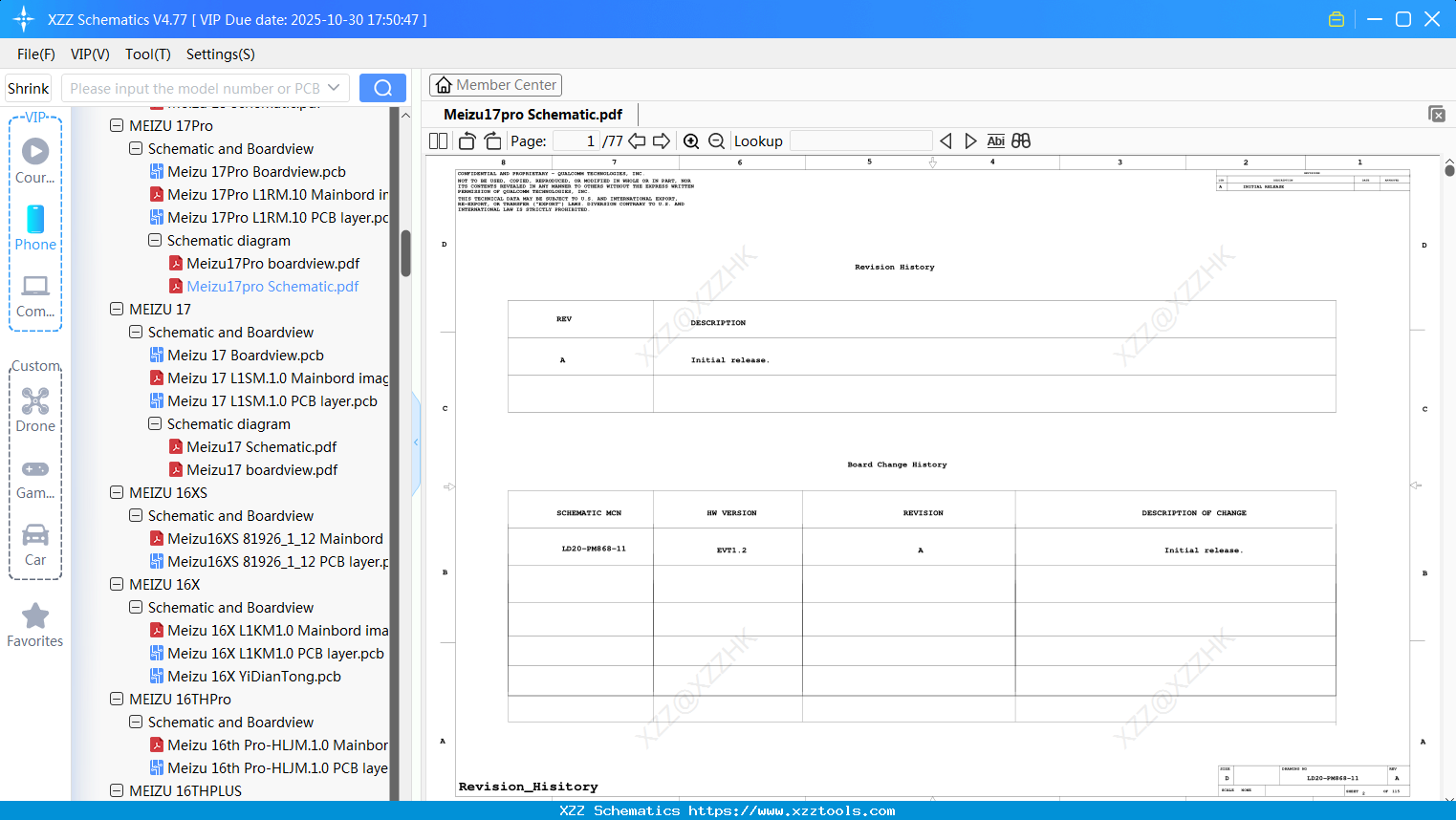This screenshot has height=820, width=1456.
Task: Open the Favorites section
Action: 35,626
